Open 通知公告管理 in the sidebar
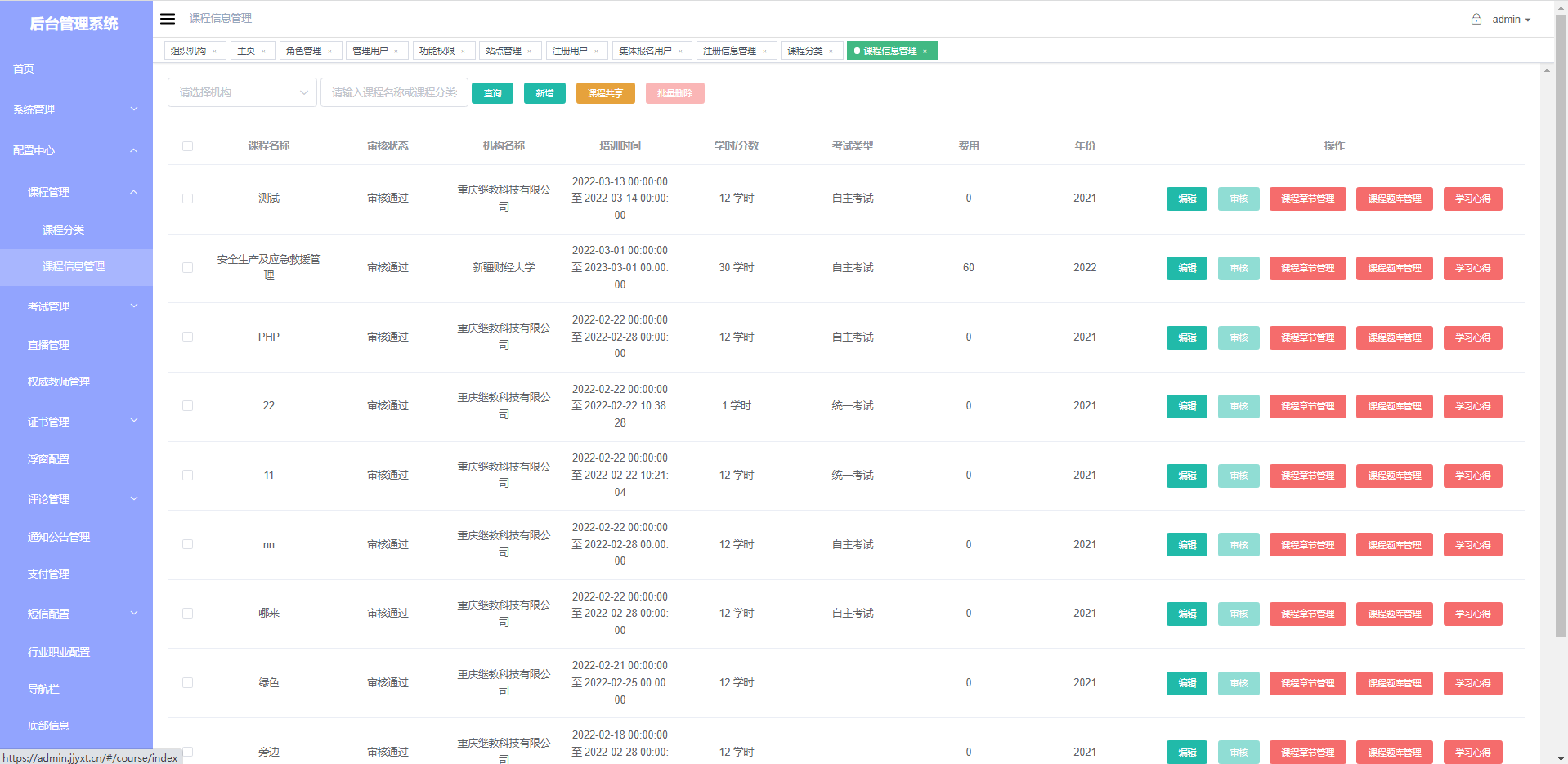Viewport: 1568px width, 764px height. [76, 537]
